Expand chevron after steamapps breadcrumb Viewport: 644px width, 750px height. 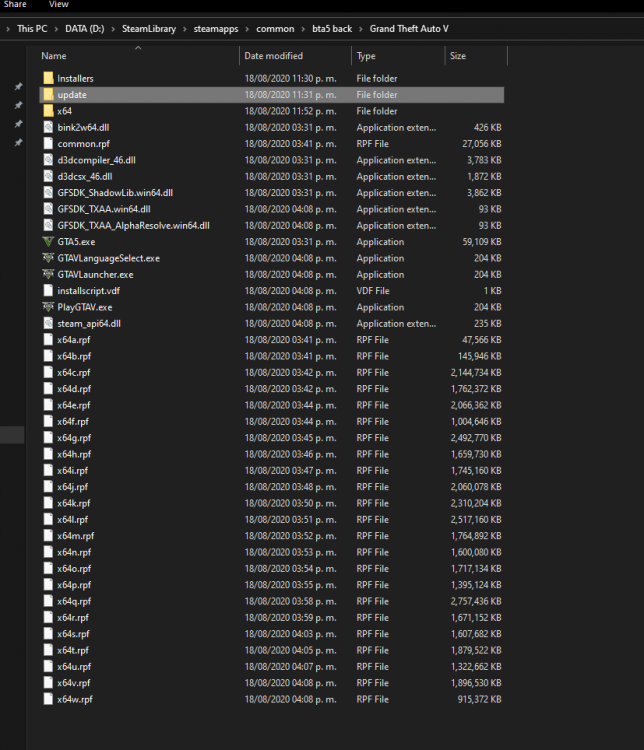(247, 29)
